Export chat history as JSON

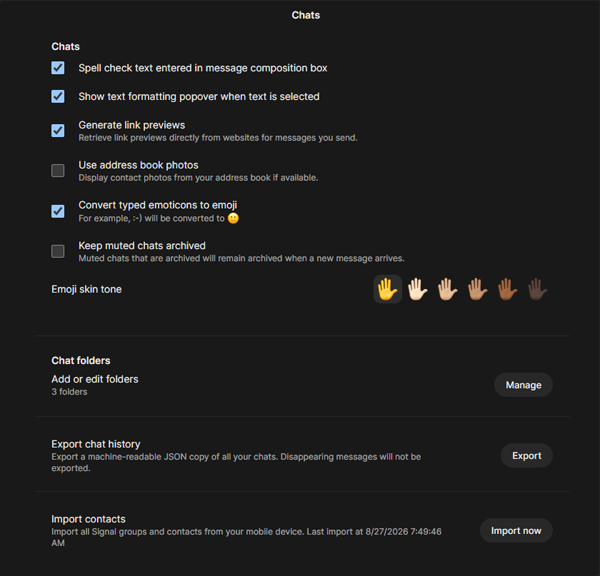tap(527, 455)
